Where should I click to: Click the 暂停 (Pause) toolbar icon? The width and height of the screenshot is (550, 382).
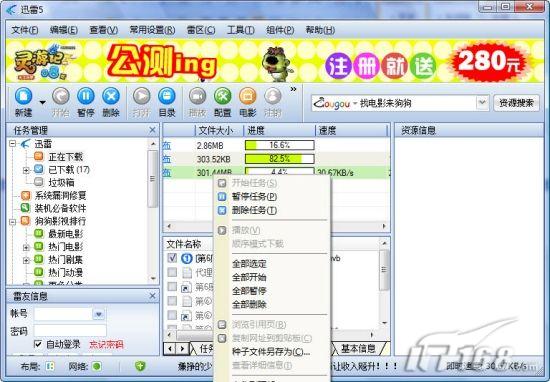(86, 96)
